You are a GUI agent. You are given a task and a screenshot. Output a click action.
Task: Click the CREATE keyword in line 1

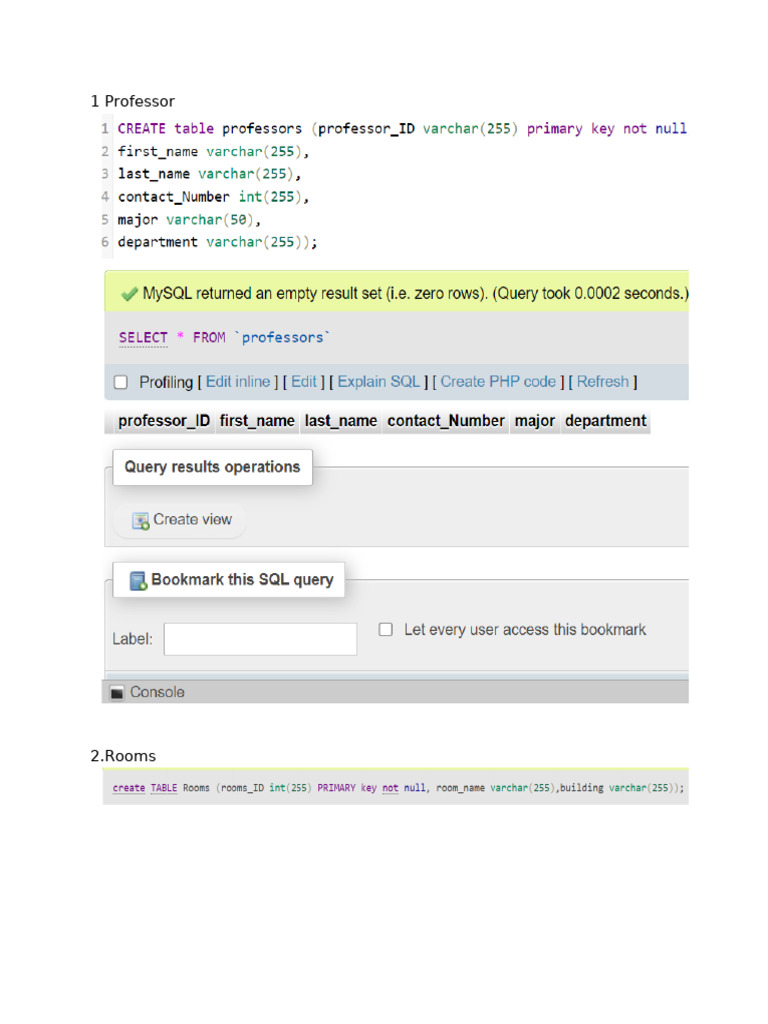142,129
